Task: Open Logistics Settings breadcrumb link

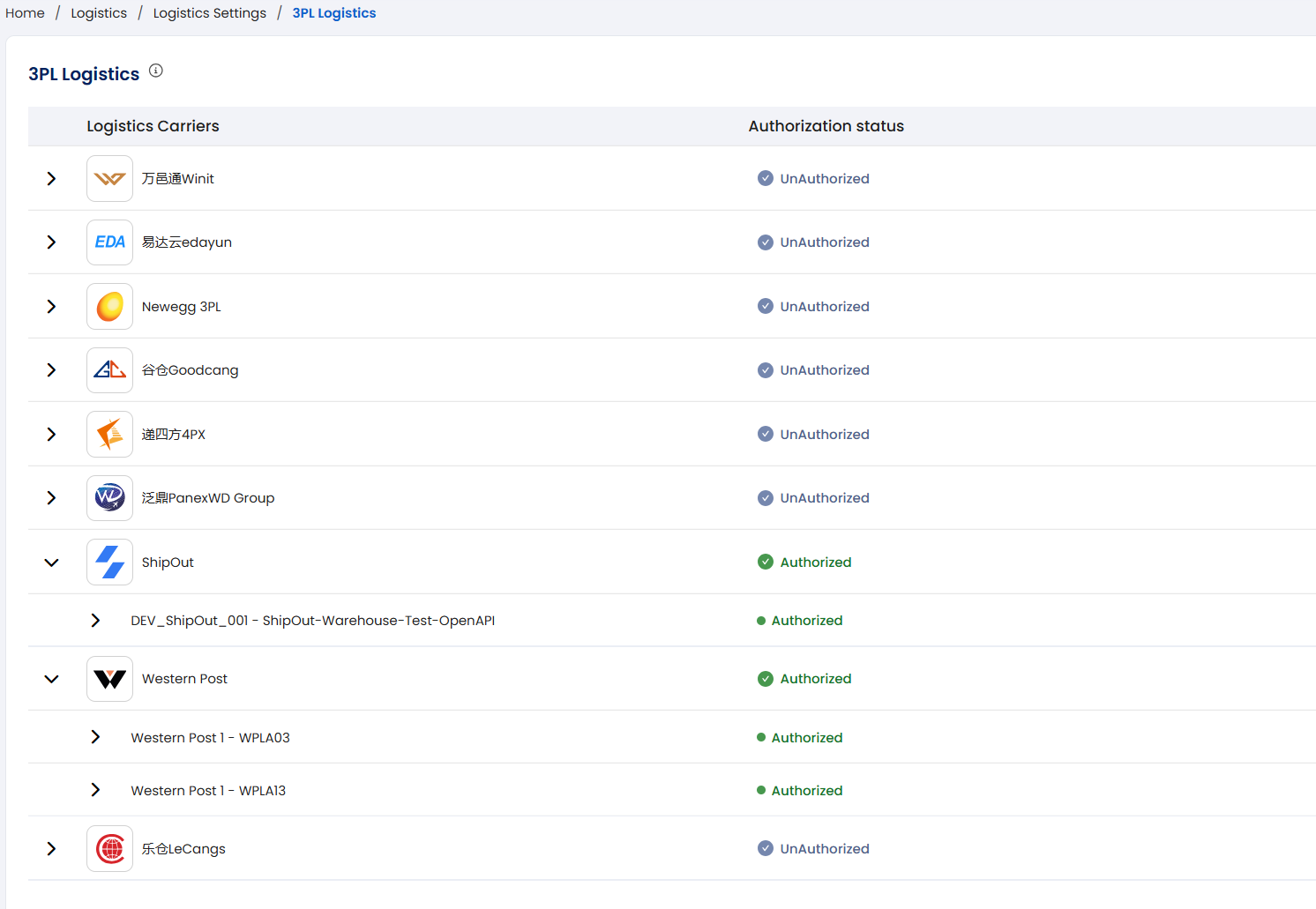Action: 209,13
